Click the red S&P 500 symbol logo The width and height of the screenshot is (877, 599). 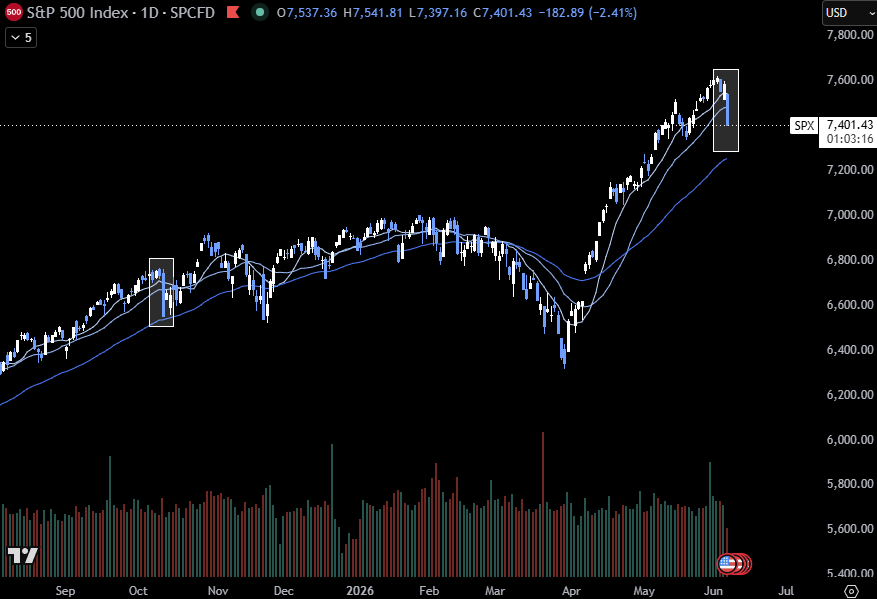click(x=13, y=12)
